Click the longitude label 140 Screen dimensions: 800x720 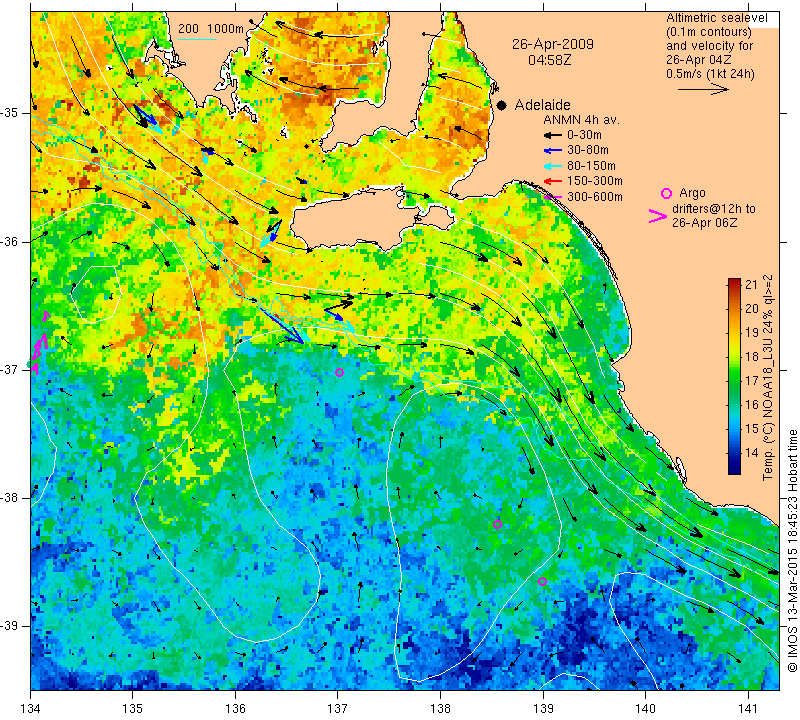click(645, 708)
